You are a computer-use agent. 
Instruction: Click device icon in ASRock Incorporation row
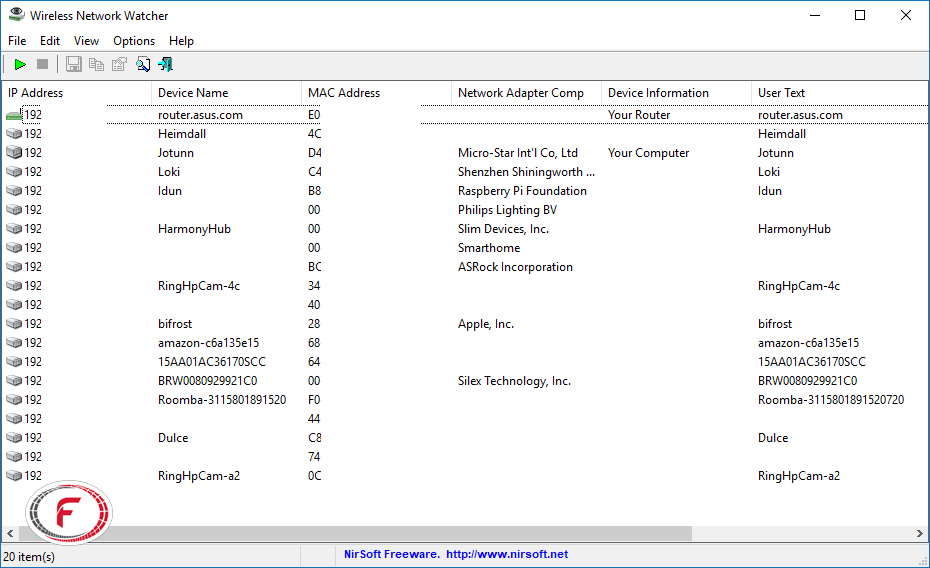pos(14,267)
